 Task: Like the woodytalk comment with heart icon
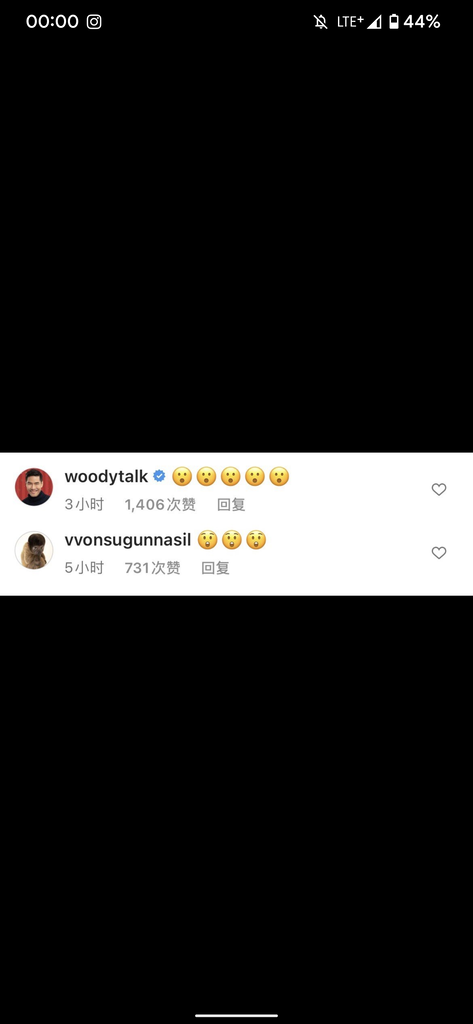[x=439, y=489]
